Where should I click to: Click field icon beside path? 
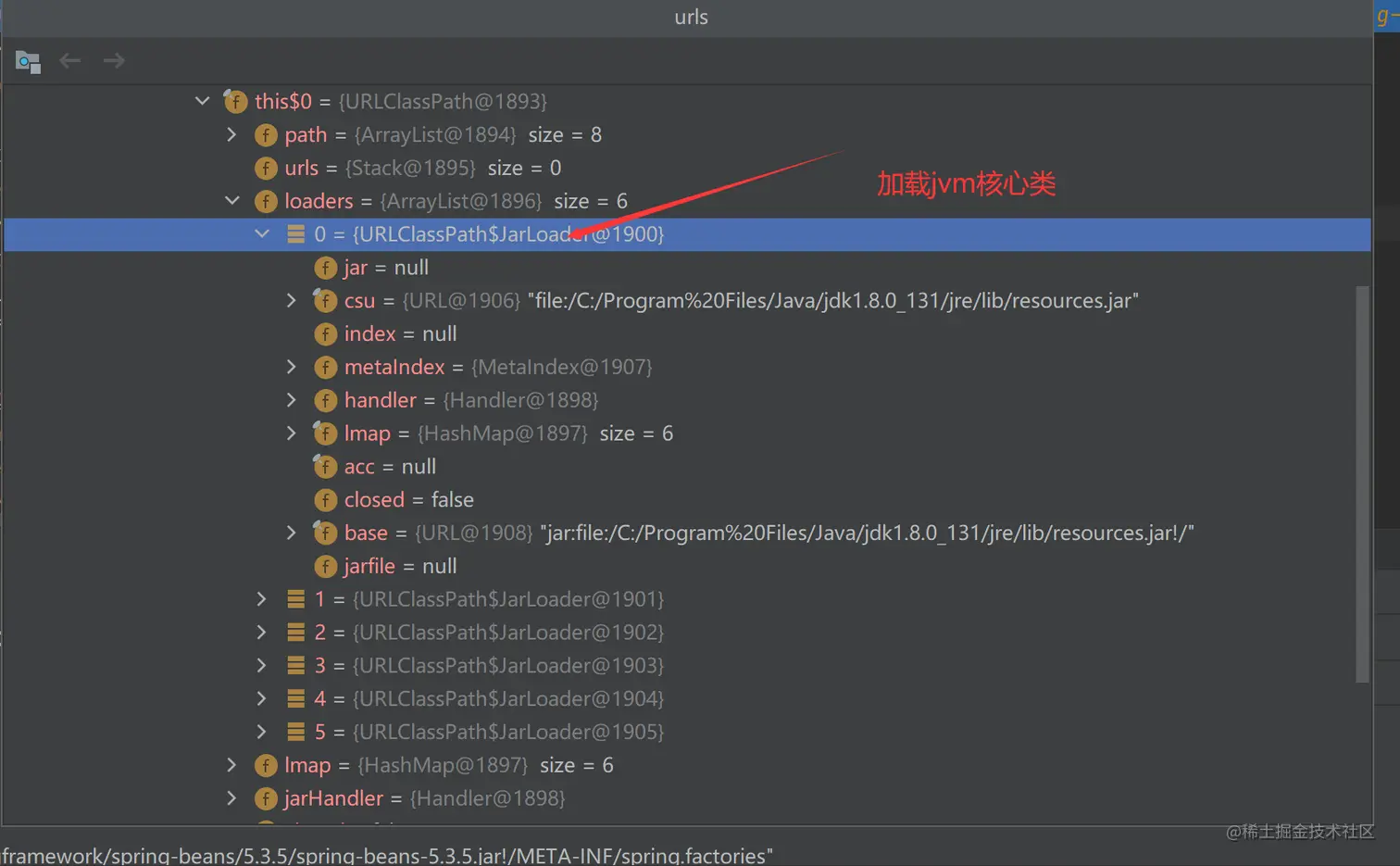click(x=266, y=135)
